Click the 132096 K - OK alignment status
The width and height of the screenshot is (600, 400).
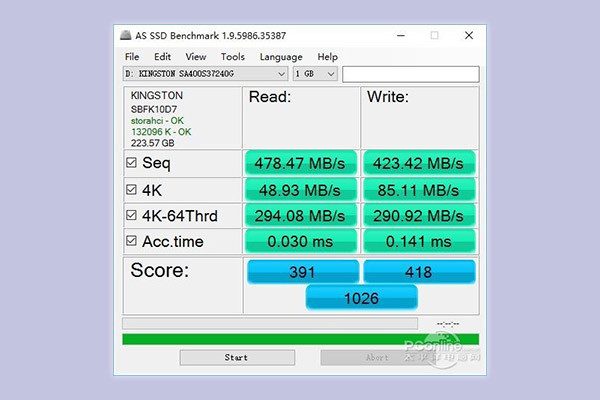161,132
